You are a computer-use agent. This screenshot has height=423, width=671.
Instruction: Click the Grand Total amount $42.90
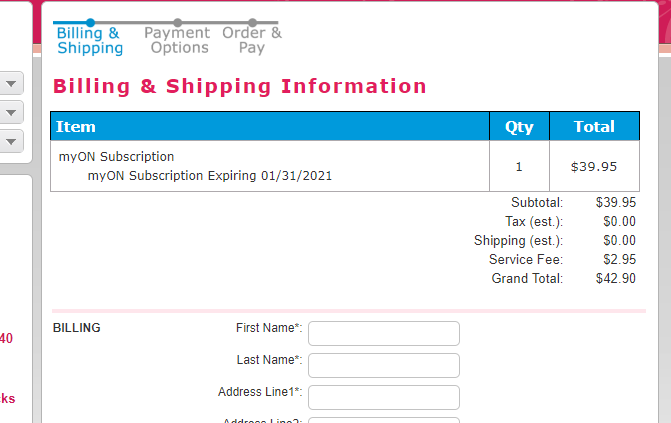coord(615,279)
